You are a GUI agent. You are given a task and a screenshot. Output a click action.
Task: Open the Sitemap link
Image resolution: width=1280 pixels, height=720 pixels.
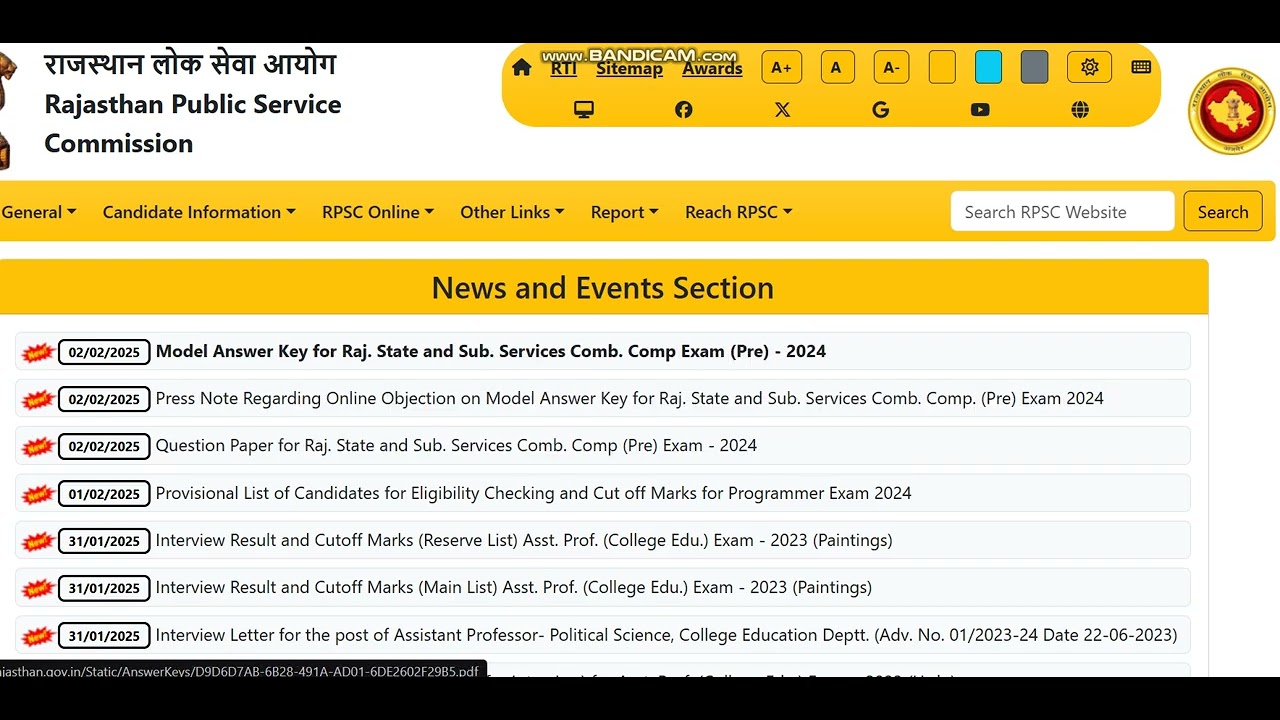pos(630,68)
